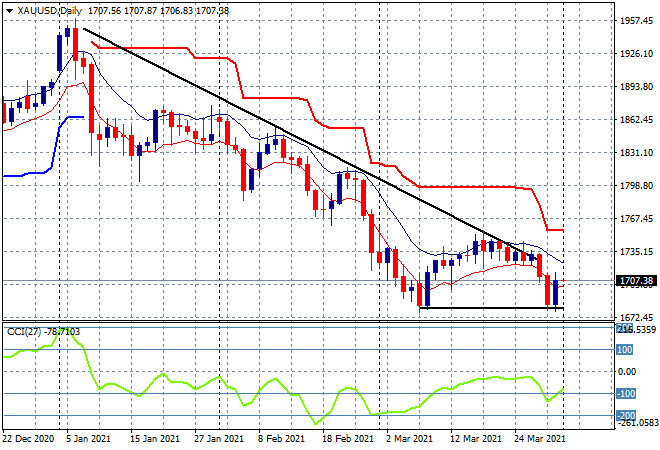Click the 1735.15 price axis label
The width and height of the screenshot is (660, 450).
click(x=636, y=251)
